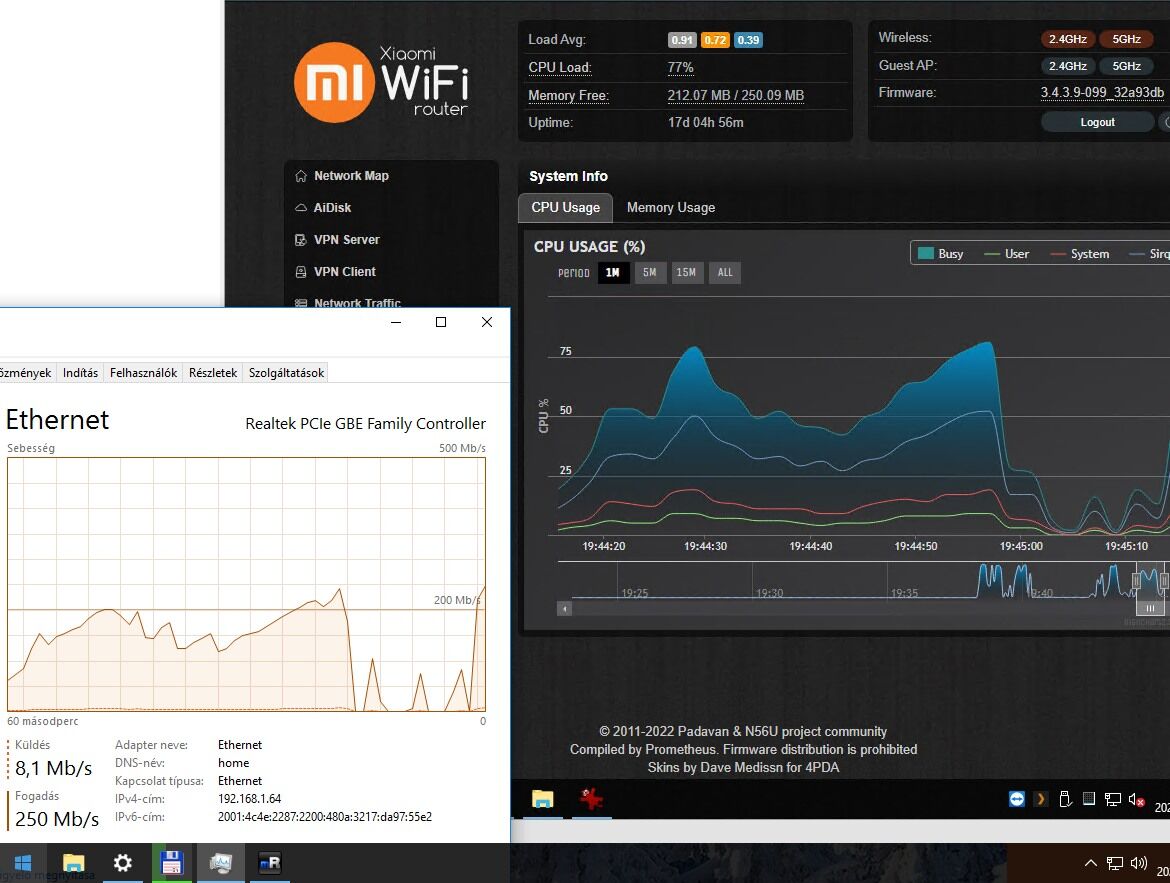
Task: Click the navigator left range handle
Action: pyautogui.click(x=1136, y=581)
